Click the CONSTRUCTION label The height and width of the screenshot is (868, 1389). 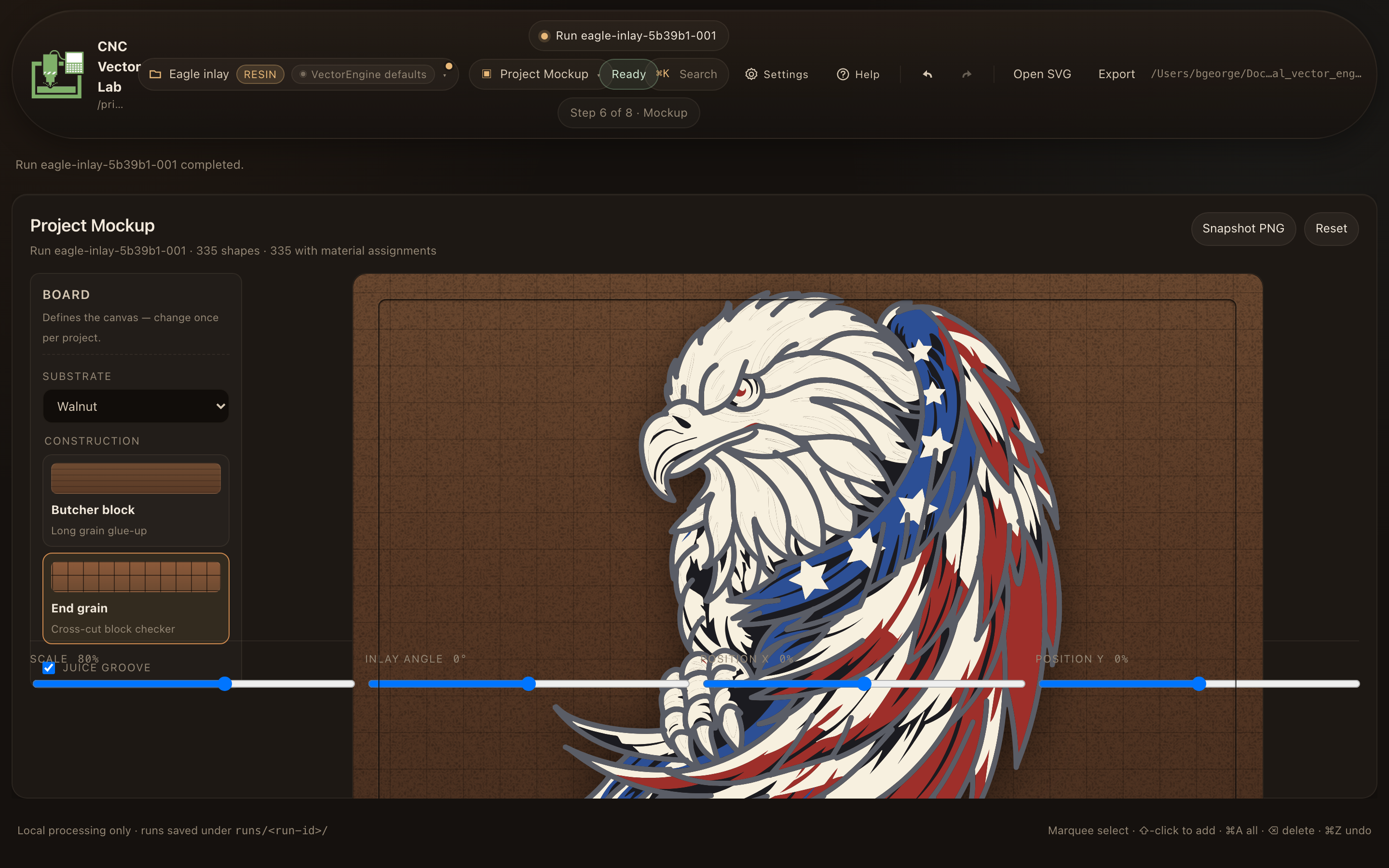pyautogui.click(x=92, y=441)
